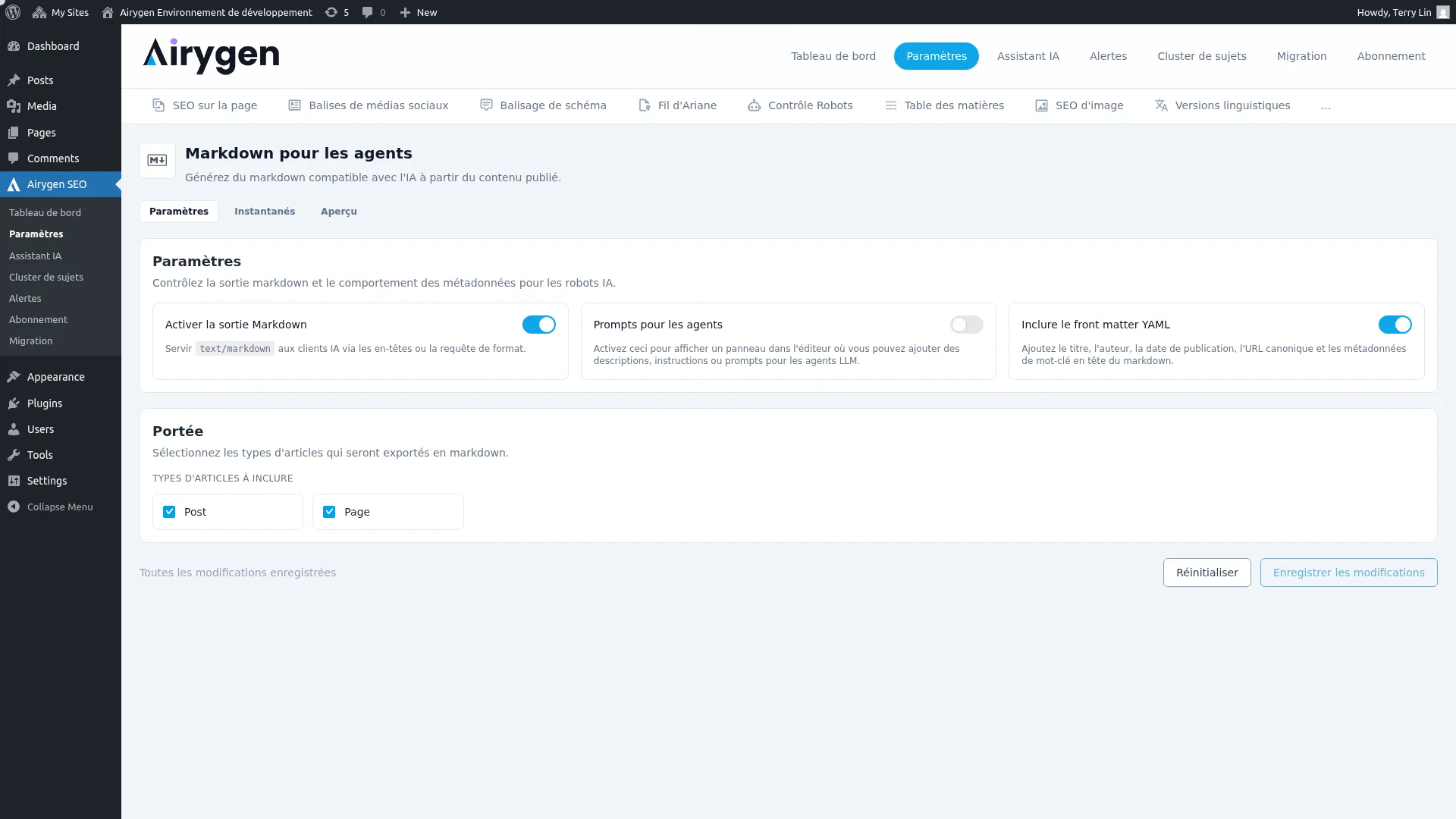Click the text/markdown code label

click(x=235, y=349)
